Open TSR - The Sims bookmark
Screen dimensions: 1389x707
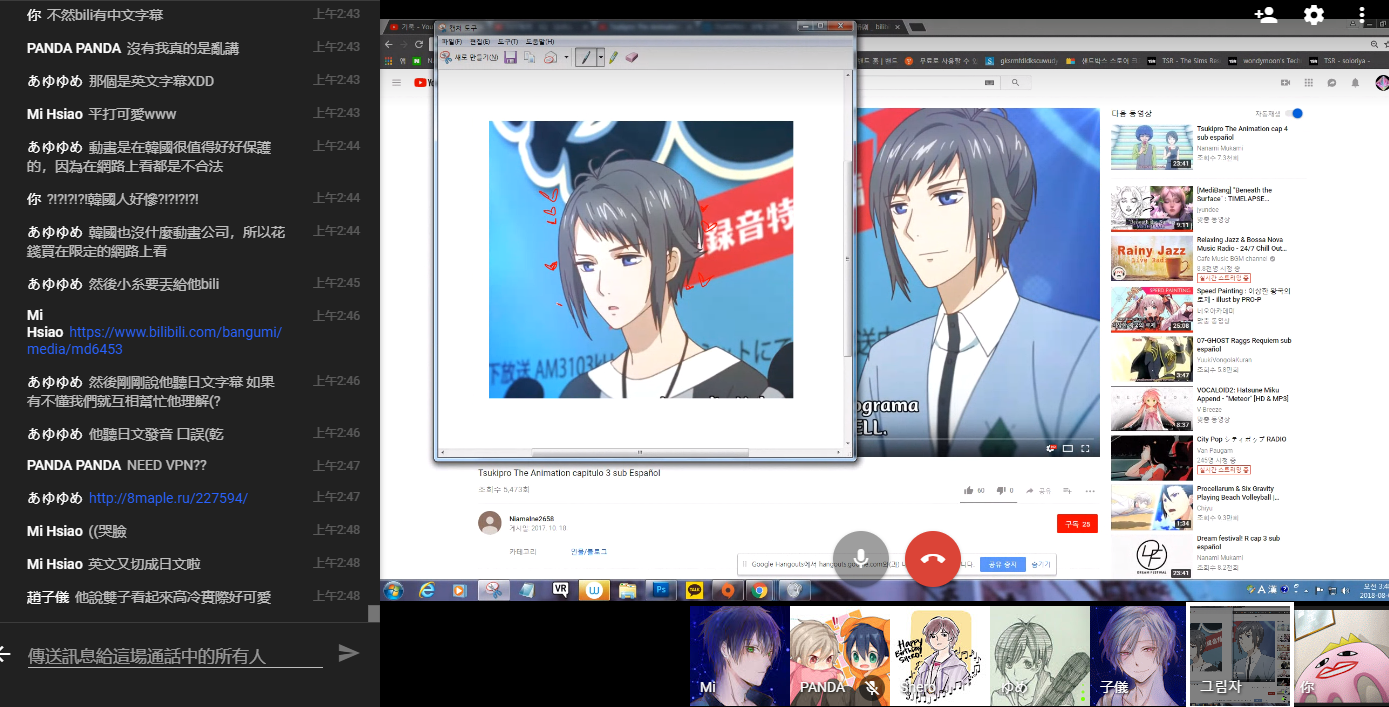(x=1183, y=60)
